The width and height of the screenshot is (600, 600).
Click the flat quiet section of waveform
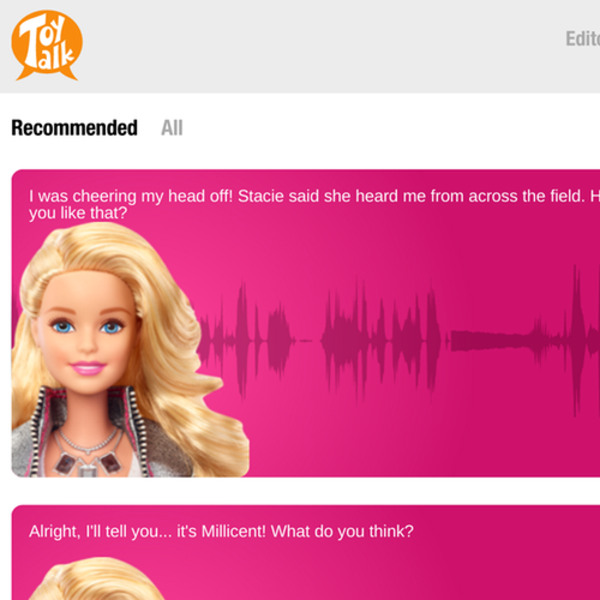490,341
